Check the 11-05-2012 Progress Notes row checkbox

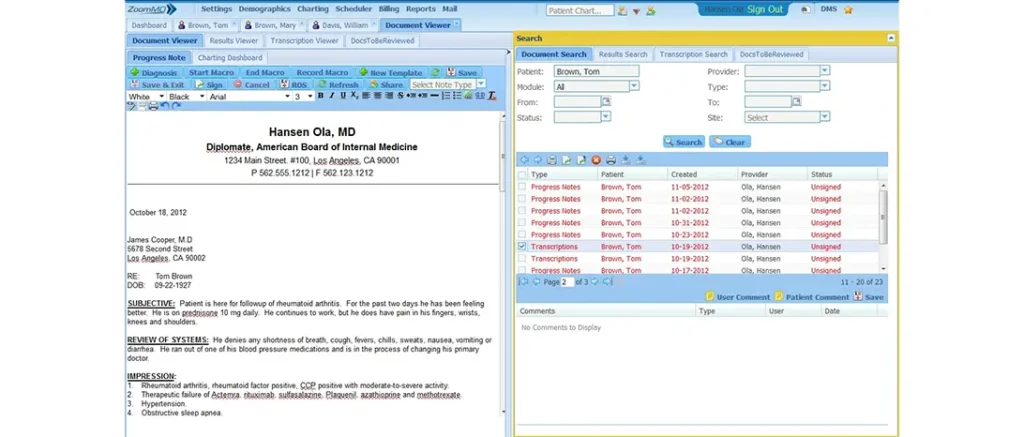tap(522, 187)
